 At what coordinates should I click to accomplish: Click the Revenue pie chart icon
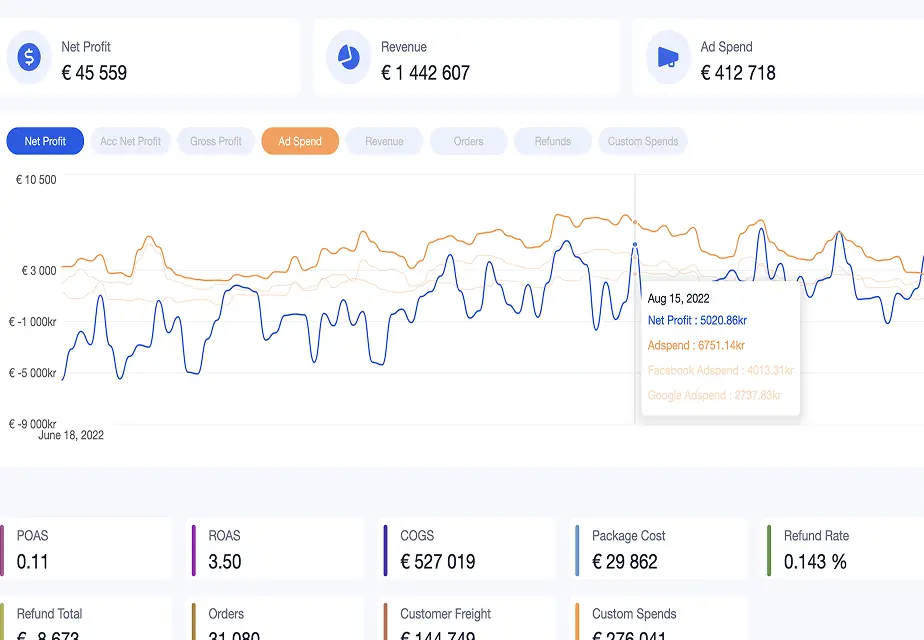point(347,57)
